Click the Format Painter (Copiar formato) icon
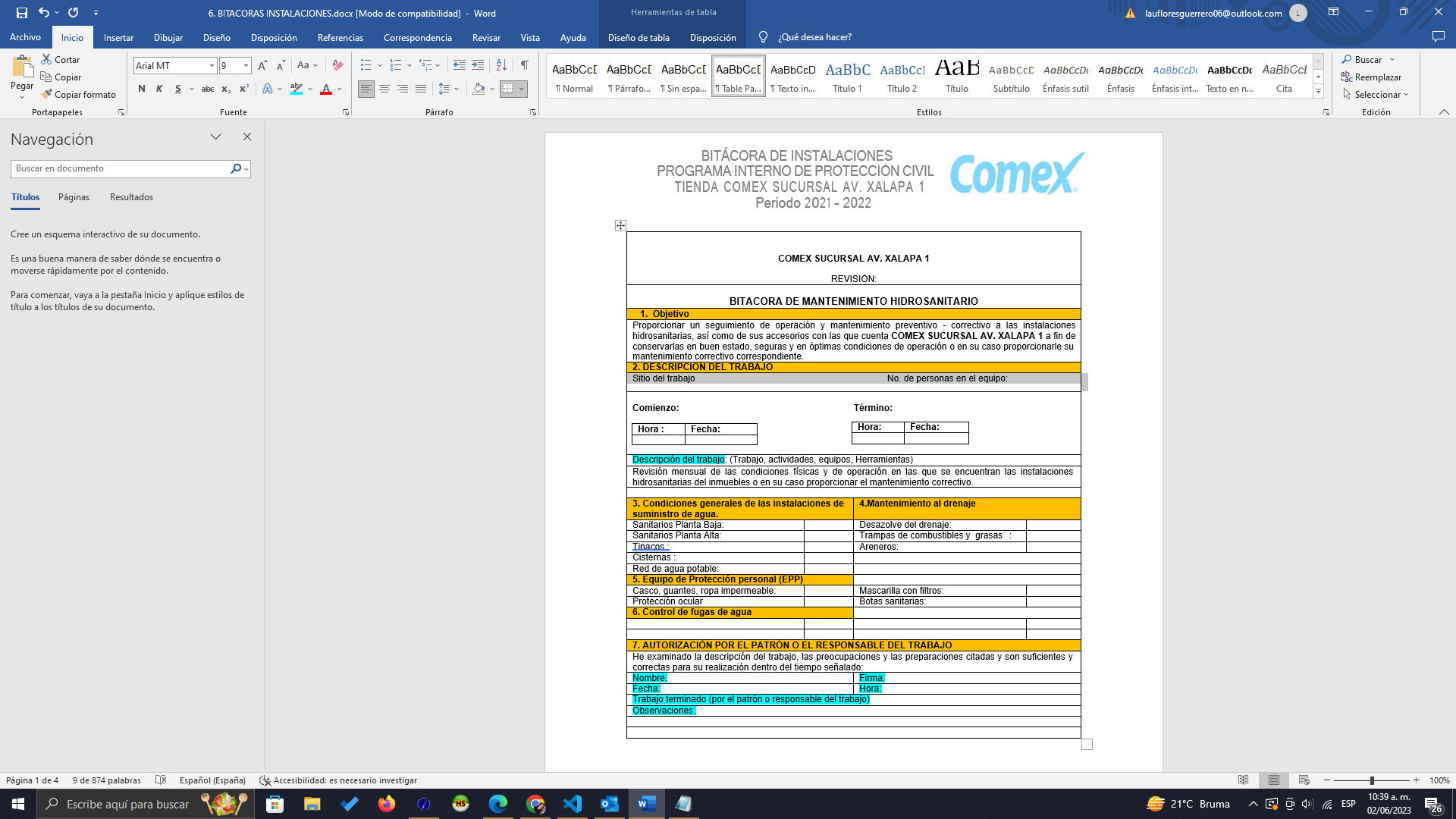 [x=47, y=95]
